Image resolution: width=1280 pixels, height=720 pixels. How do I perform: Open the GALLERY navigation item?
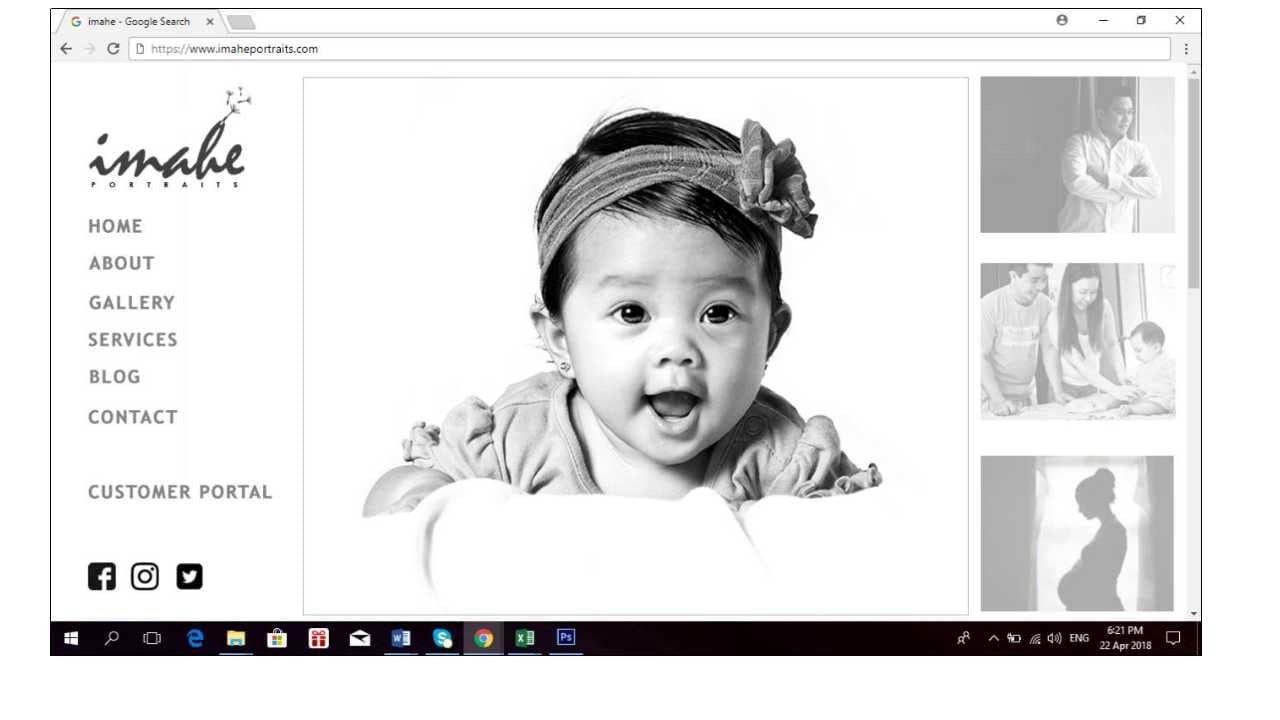tap(131, 302)
